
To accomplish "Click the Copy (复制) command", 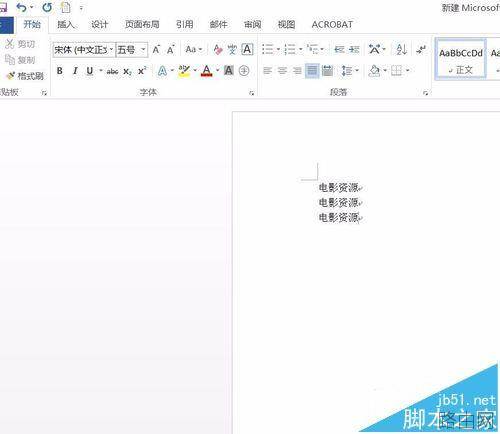I will pos(21,60).
